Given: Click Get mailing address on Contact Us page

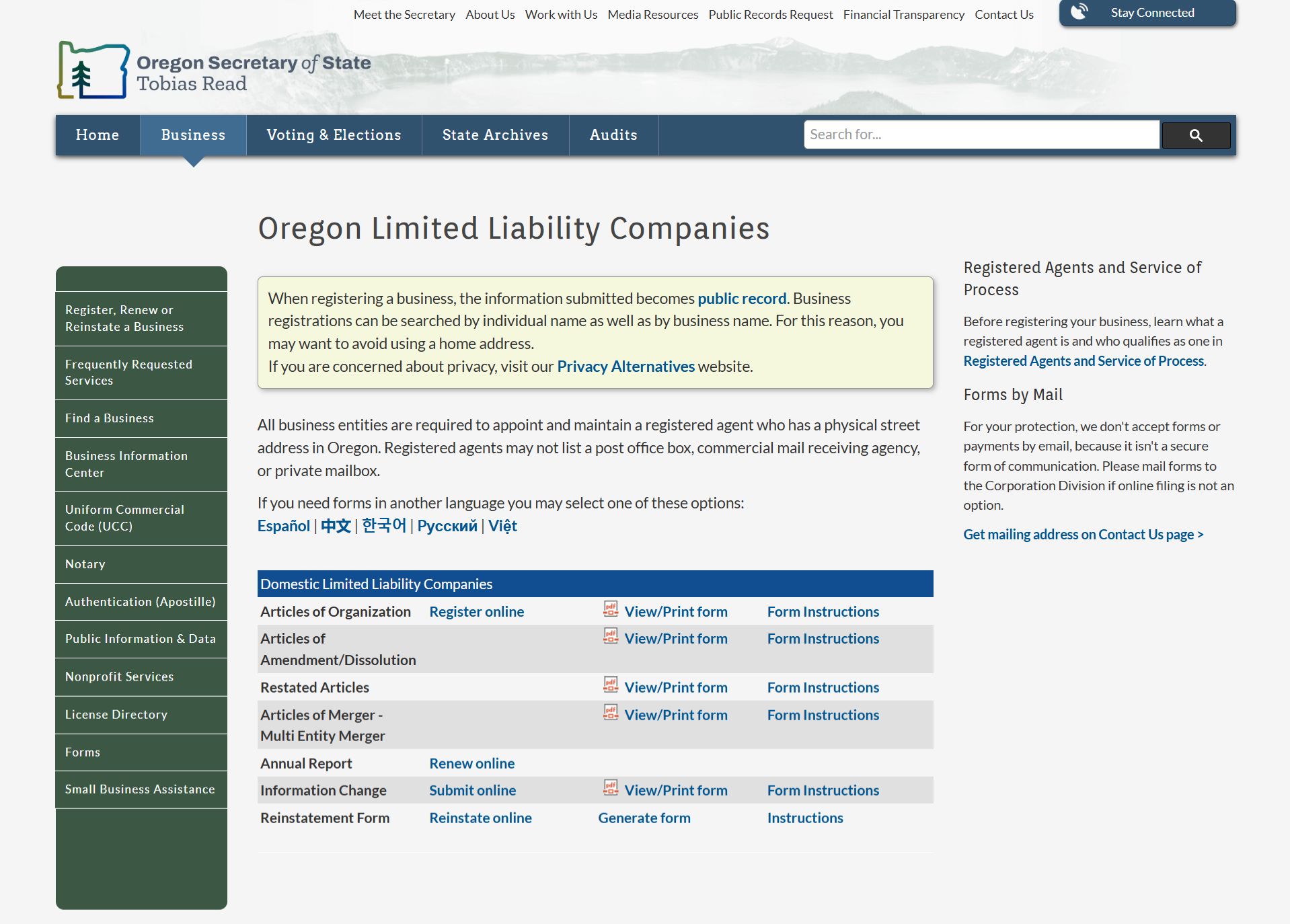Looking at the screenshot, I should 1082,534.
